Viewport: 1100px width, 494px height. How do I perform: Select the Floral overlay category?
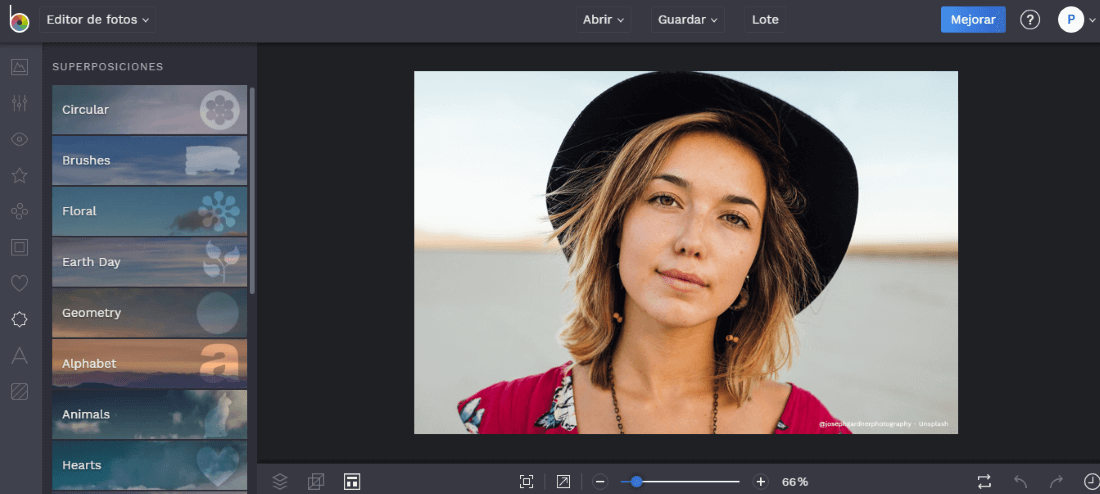(149, 211)
